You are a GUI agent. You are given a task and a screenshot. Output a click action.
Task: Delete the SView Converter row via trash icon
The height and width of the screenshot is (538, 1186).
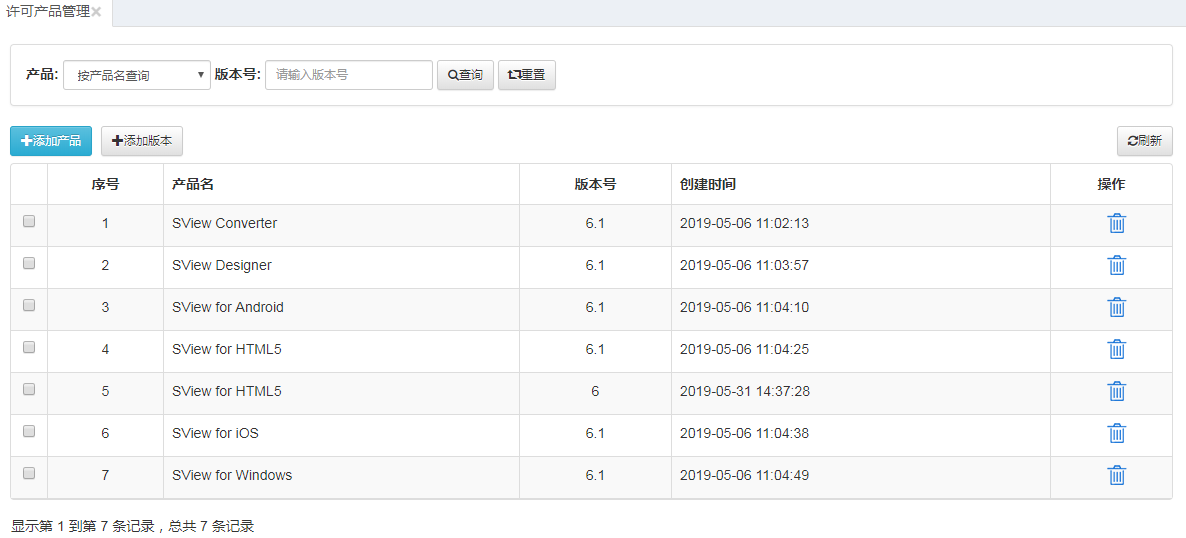(x=1116, y=223)
